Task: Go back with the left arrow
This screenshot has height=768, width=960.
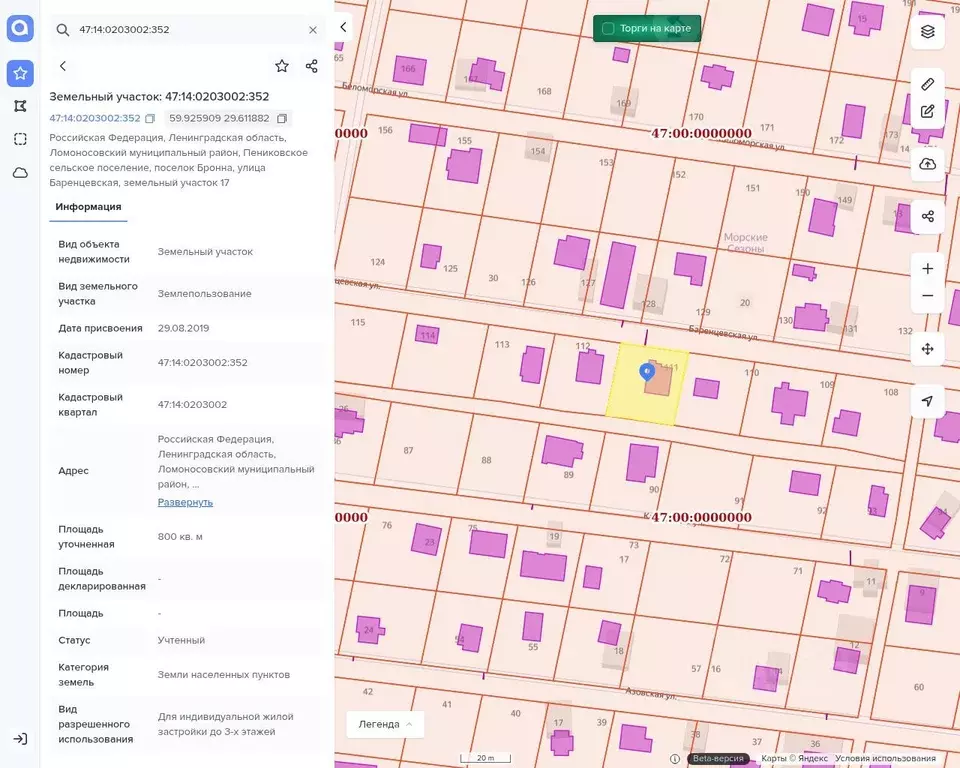Action: click(x=62, y=66)
